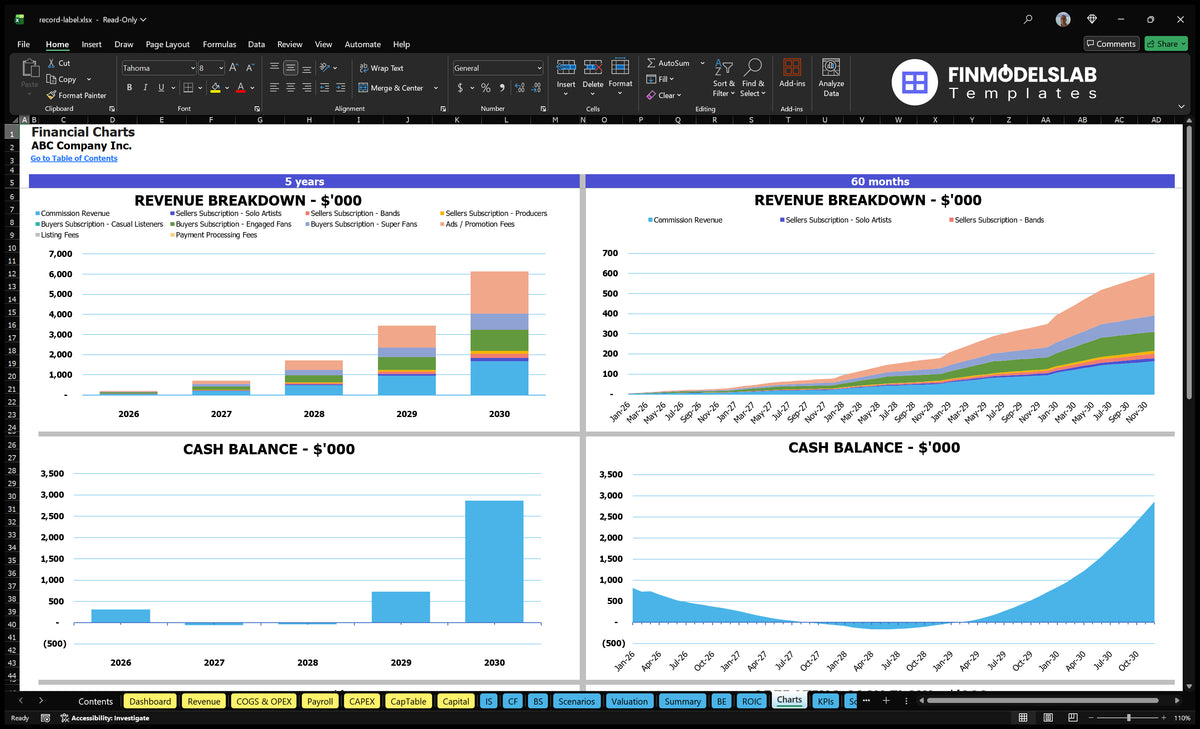Toggle Center horizontal alignment
This screenshot has width=1200, height=729.
click(290, 88)
